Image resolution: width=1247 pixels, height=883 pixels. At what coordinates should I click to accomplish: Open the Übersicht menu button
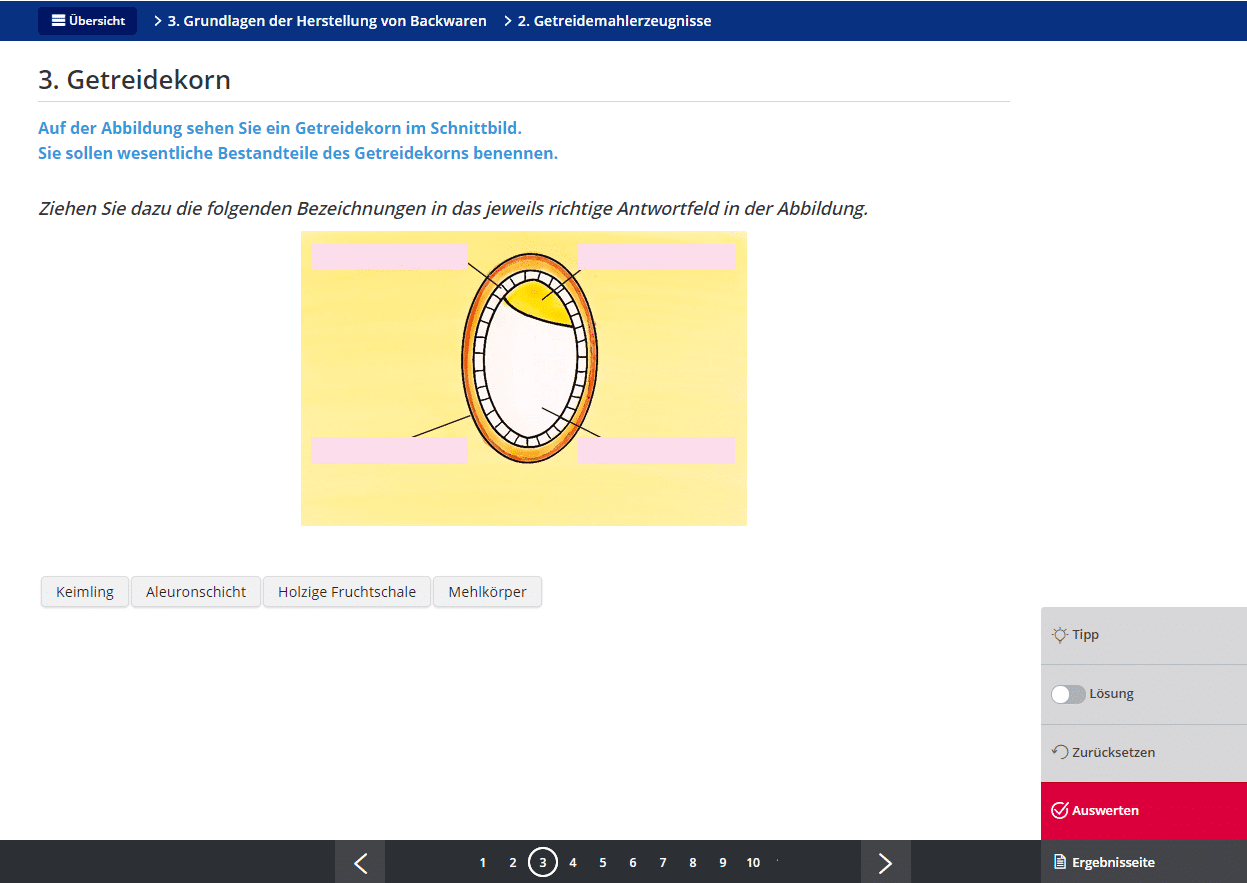click(x=87, y=21)
